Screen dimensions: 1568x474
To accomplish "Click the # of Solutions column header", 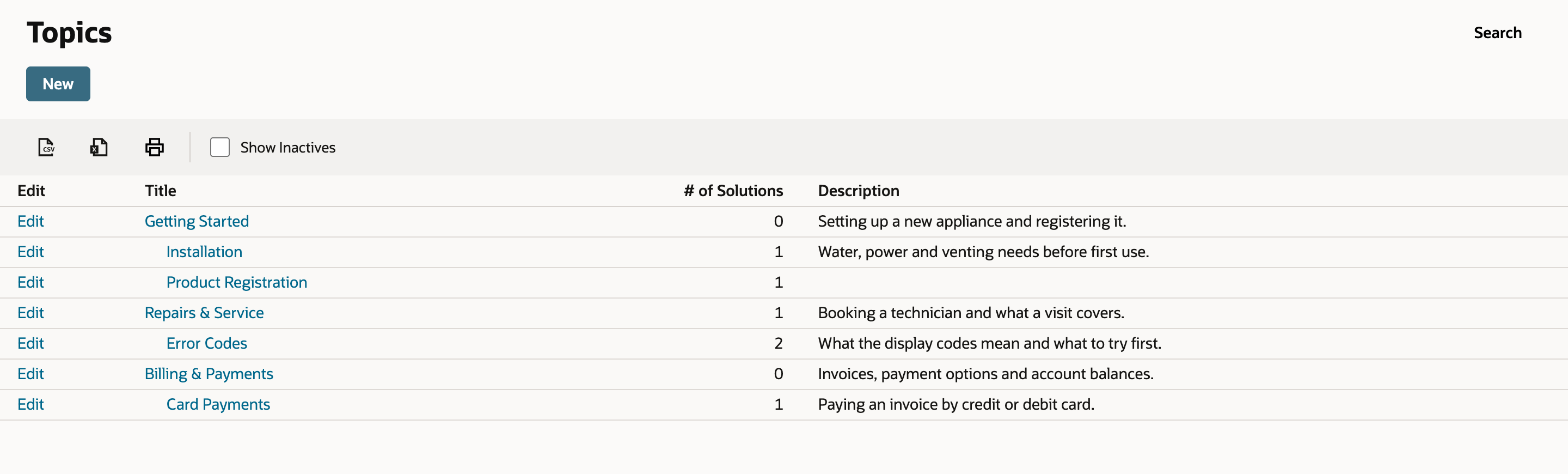I will [x=733, y=191].
